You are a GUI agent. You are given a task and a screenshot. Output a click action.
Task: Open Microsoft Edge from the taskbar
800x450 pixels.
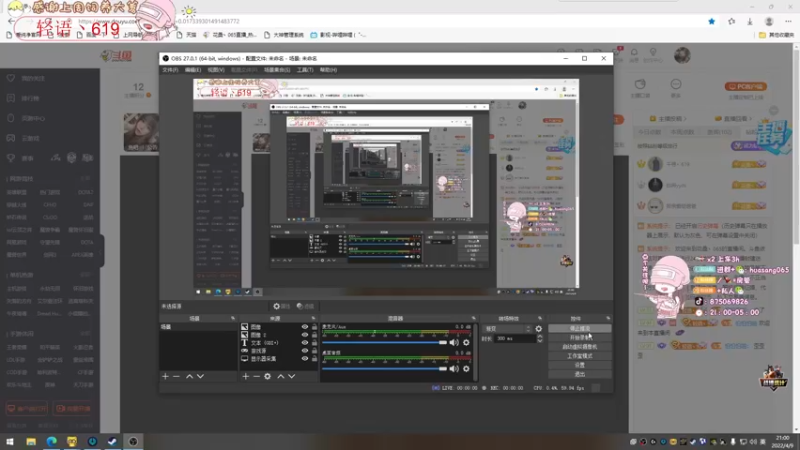[x=52, y=441]
